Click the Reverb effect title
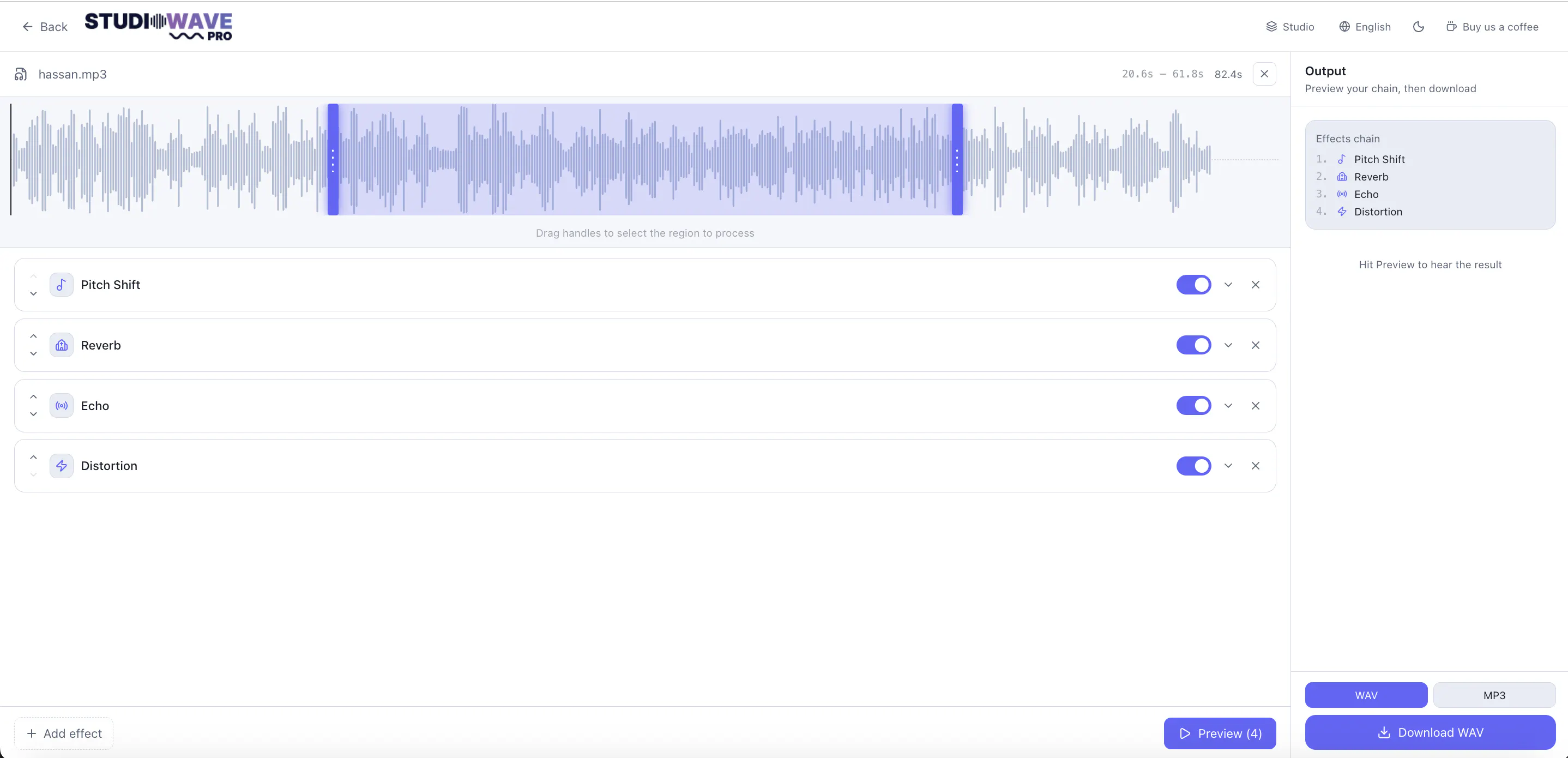The width and height of the screenshot is (1568, 758). [x=100, y=345]
